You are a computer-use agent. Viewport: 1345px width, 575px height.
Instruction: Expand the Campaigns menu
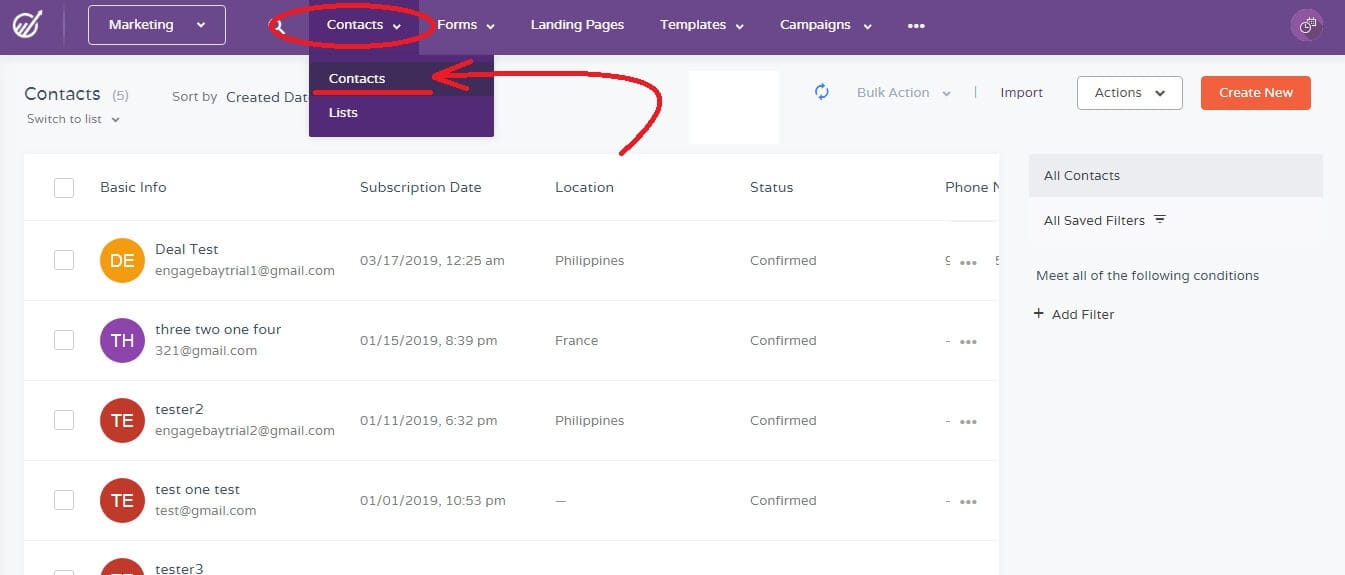tap(826, 25)
